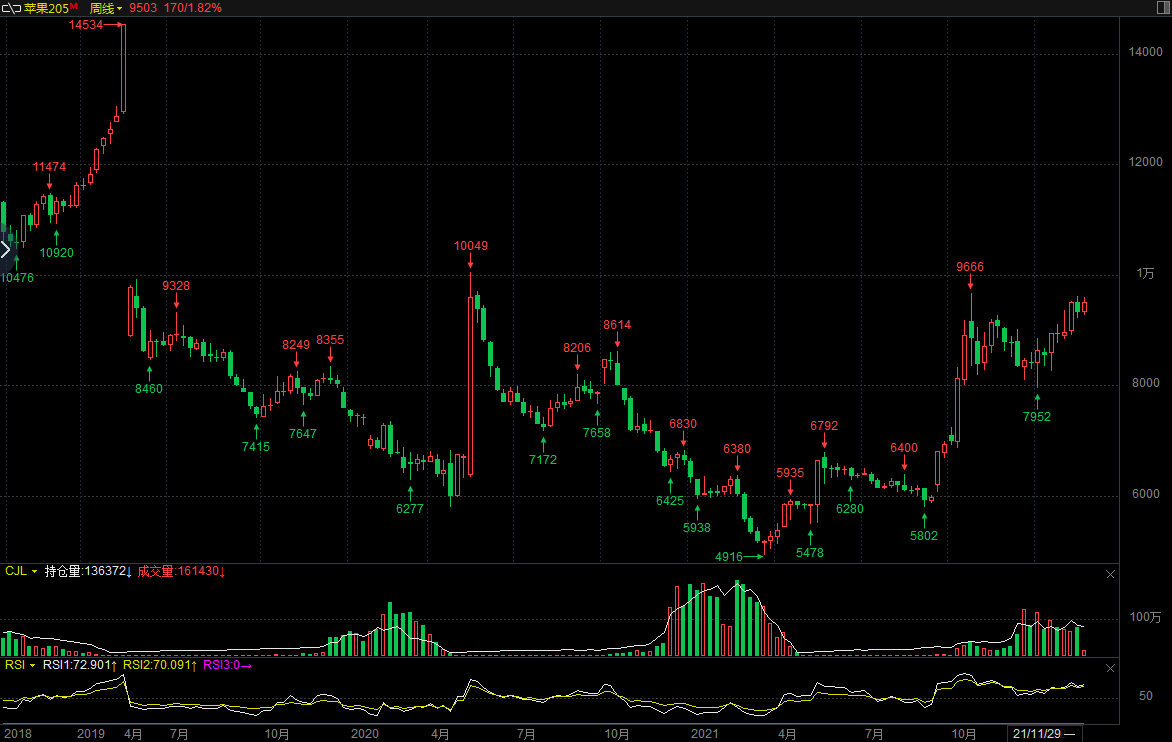The image size is (1172, 742).
Task: Expand the hidden left panel with the chevron arrow
Action: (x=6, y=249)
